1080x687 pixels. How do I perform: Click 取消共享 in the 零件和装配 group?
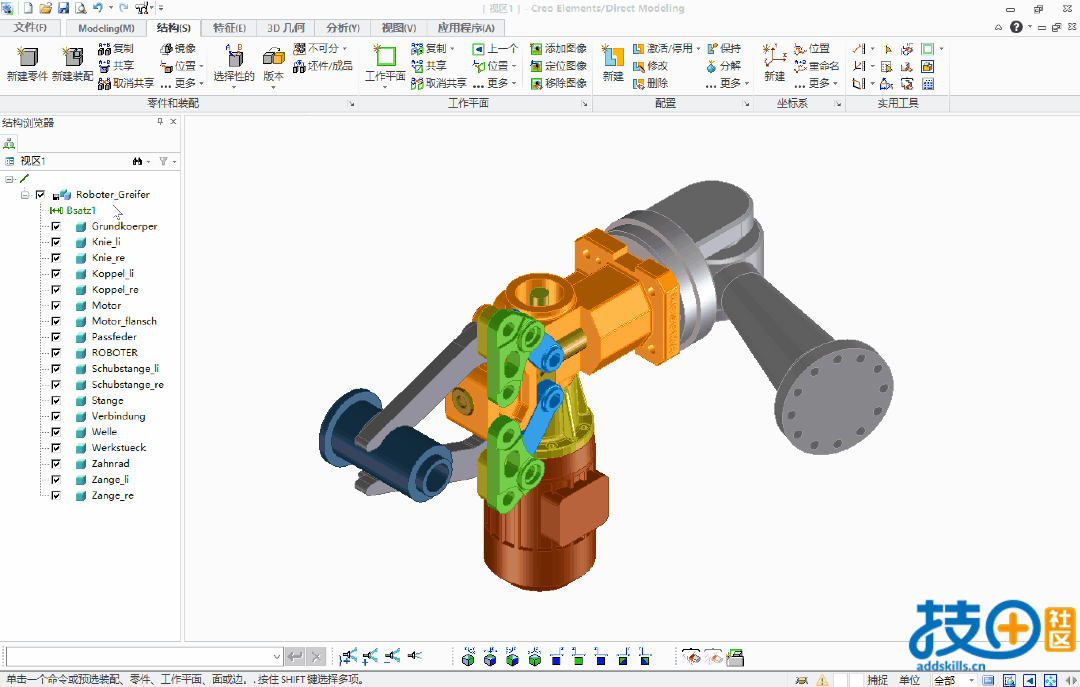coord(126,83)
